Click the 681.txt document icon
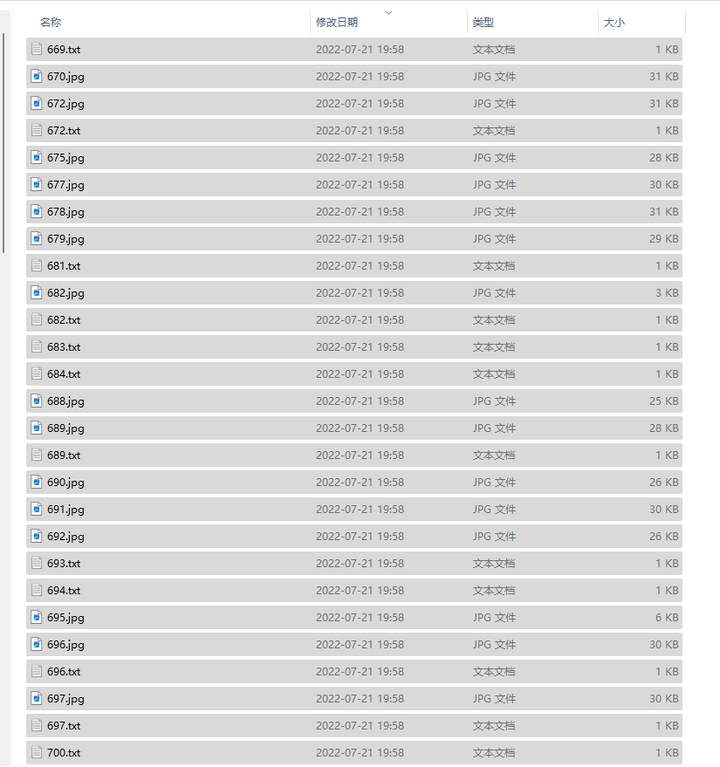This screenshot has height=767, width=720. [x=37, y=266]
